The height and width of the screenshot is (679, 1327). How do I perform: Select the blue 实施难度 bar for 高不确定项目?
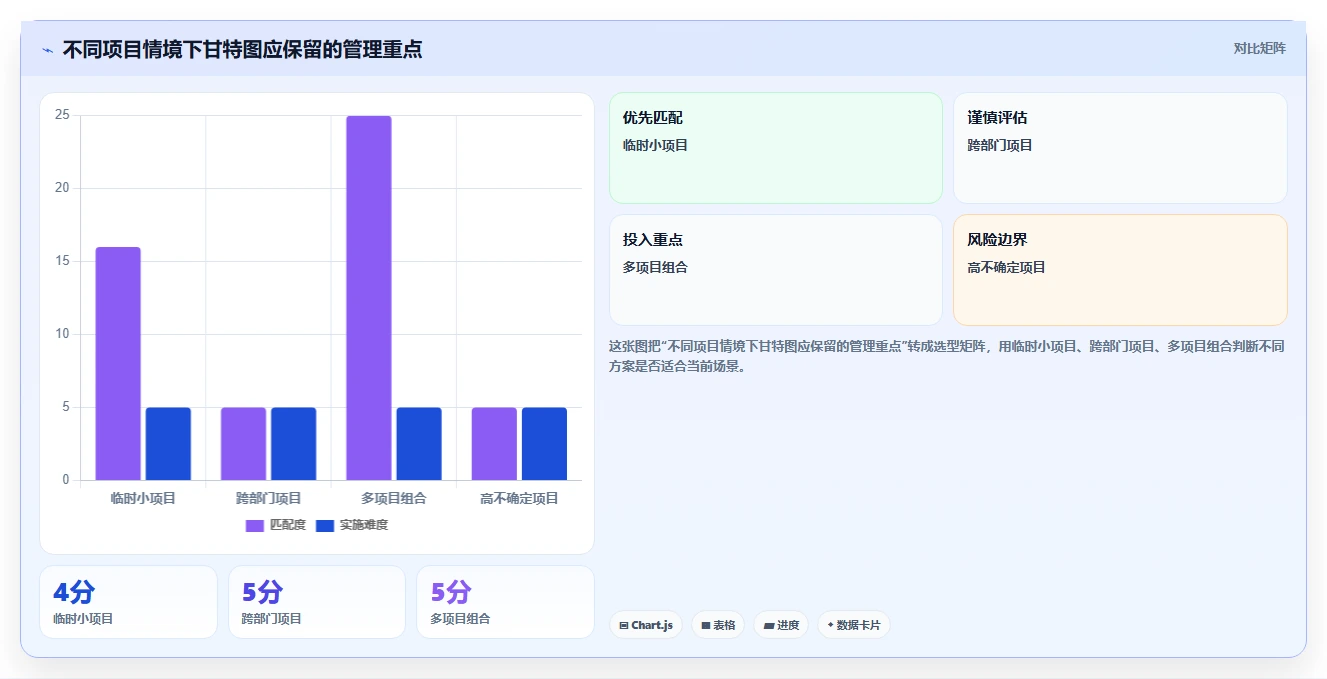click(x=544, y=444)
